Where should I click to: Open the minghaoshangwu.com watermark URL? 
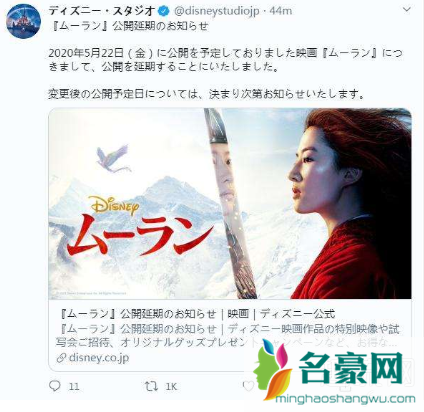(346, 399)
